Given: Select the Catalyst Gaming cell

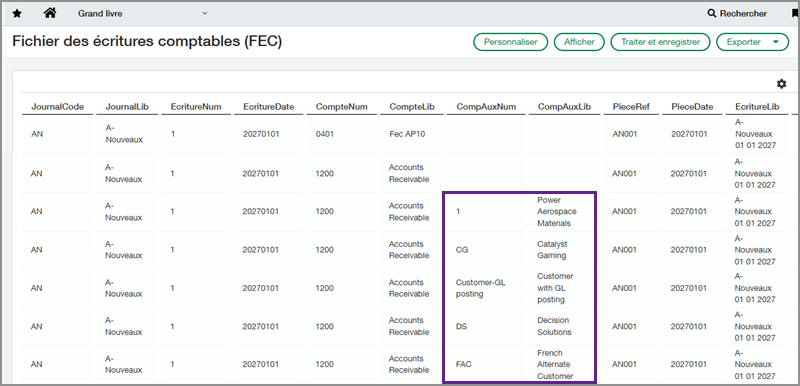Looking at the screenshot, I should coord(552,250).
